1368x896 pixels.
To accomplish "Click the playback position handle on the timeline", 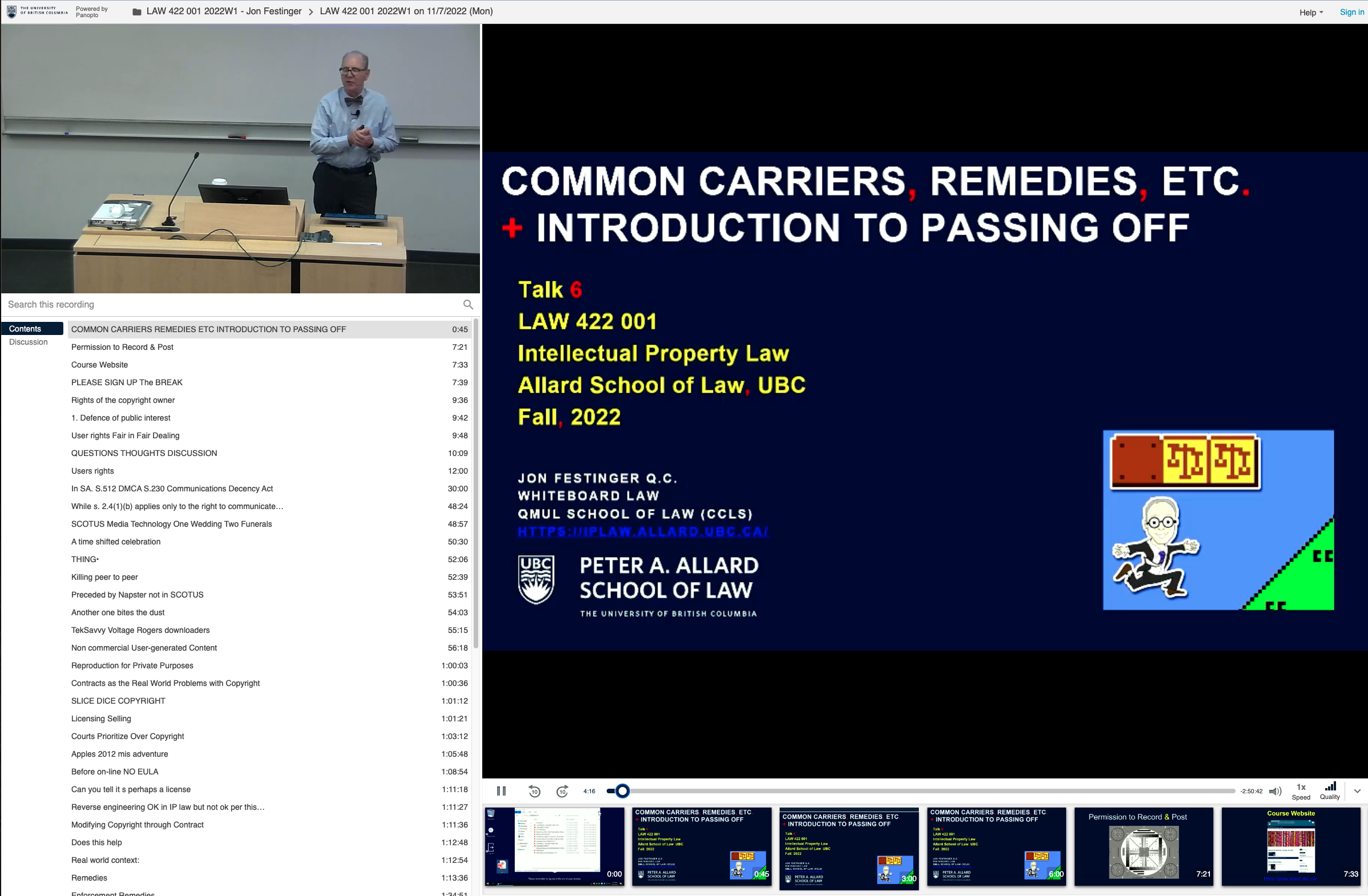I will point(622,791).
